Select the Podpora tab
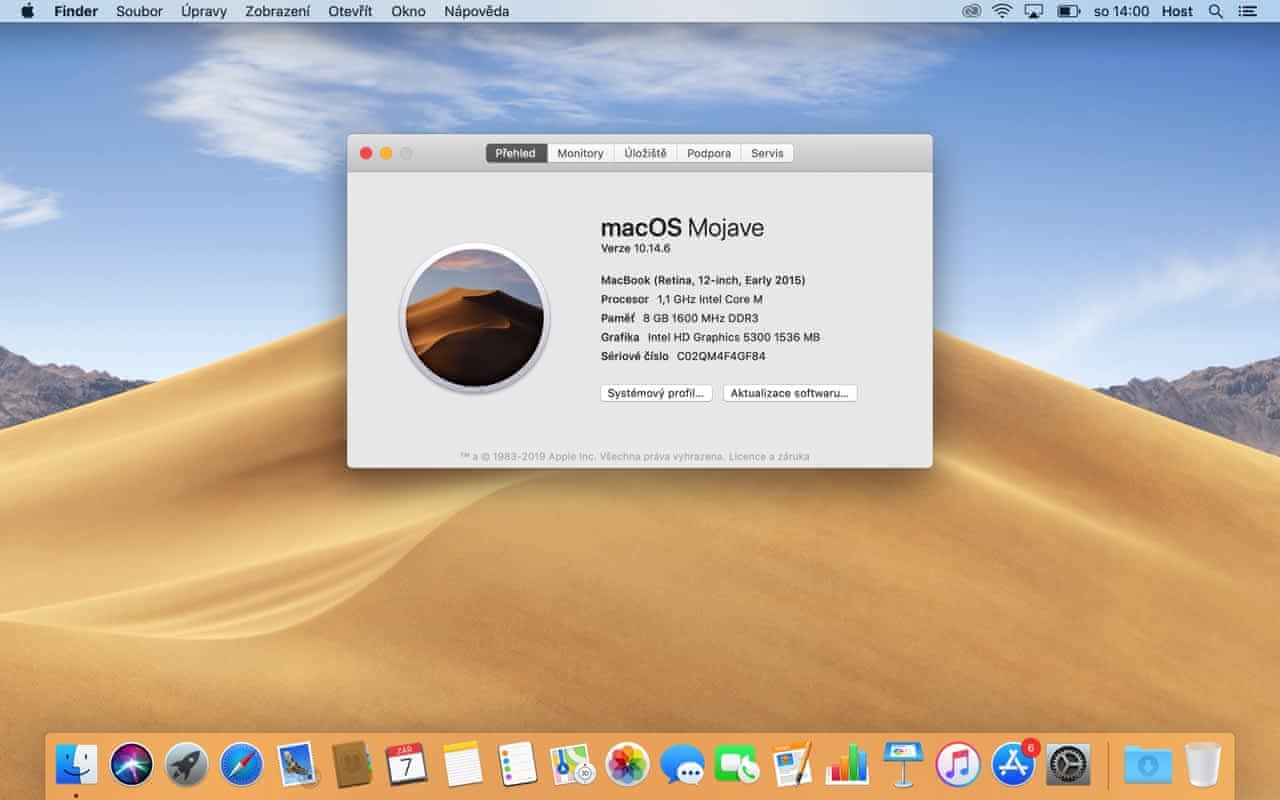The height and width of the screenshot is (800, 1280). pyautogui.click(x=709, y=153)
